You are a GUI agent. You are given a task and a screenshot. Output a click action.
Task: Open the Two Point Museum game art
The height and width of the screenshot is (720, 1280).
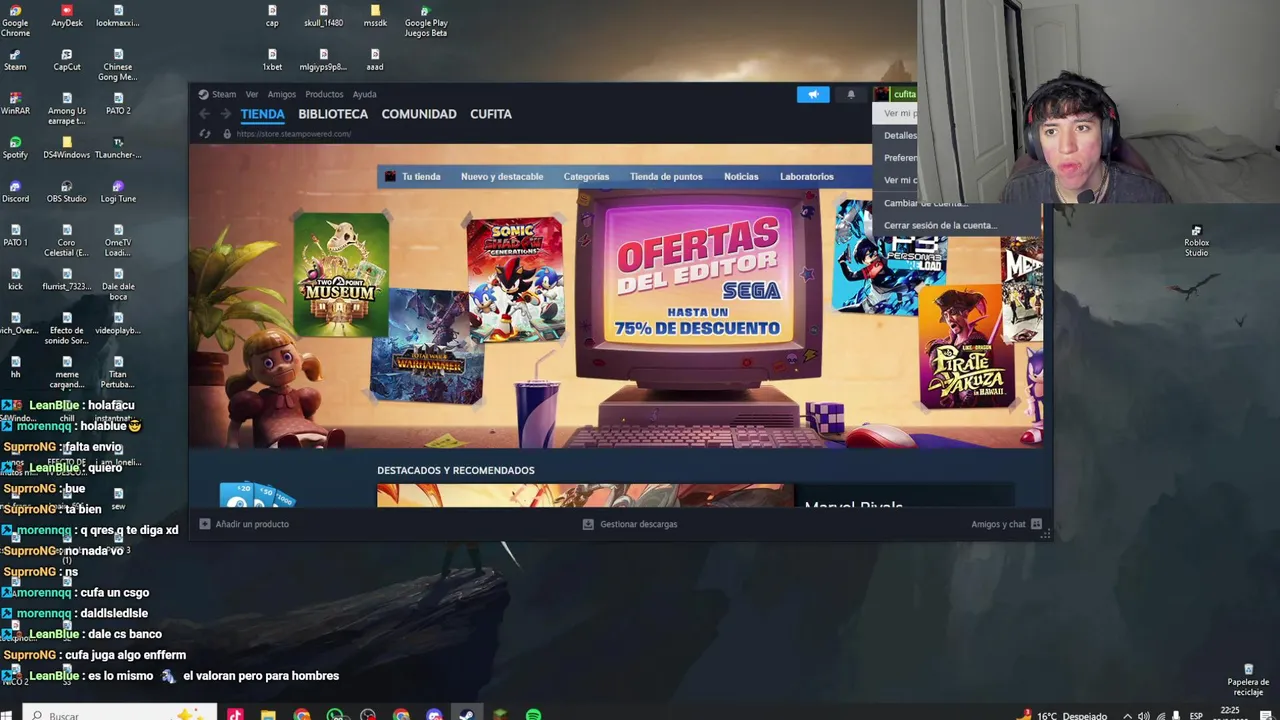coord(341,274)
